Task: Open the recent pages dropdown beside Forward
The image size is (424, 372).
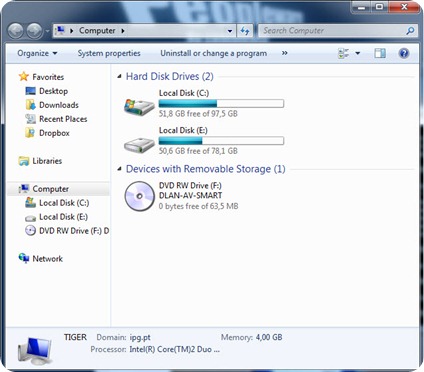Action: click(x=47, y=31)
